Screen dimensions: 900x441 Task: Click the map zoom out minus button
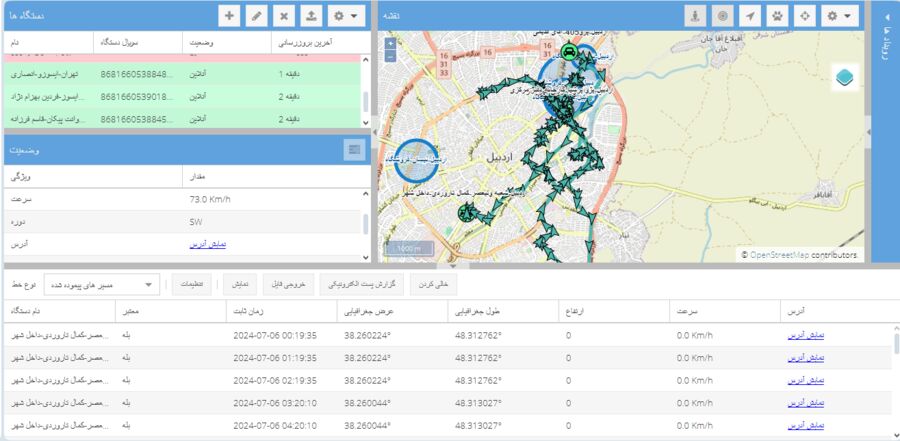(389, 58)
